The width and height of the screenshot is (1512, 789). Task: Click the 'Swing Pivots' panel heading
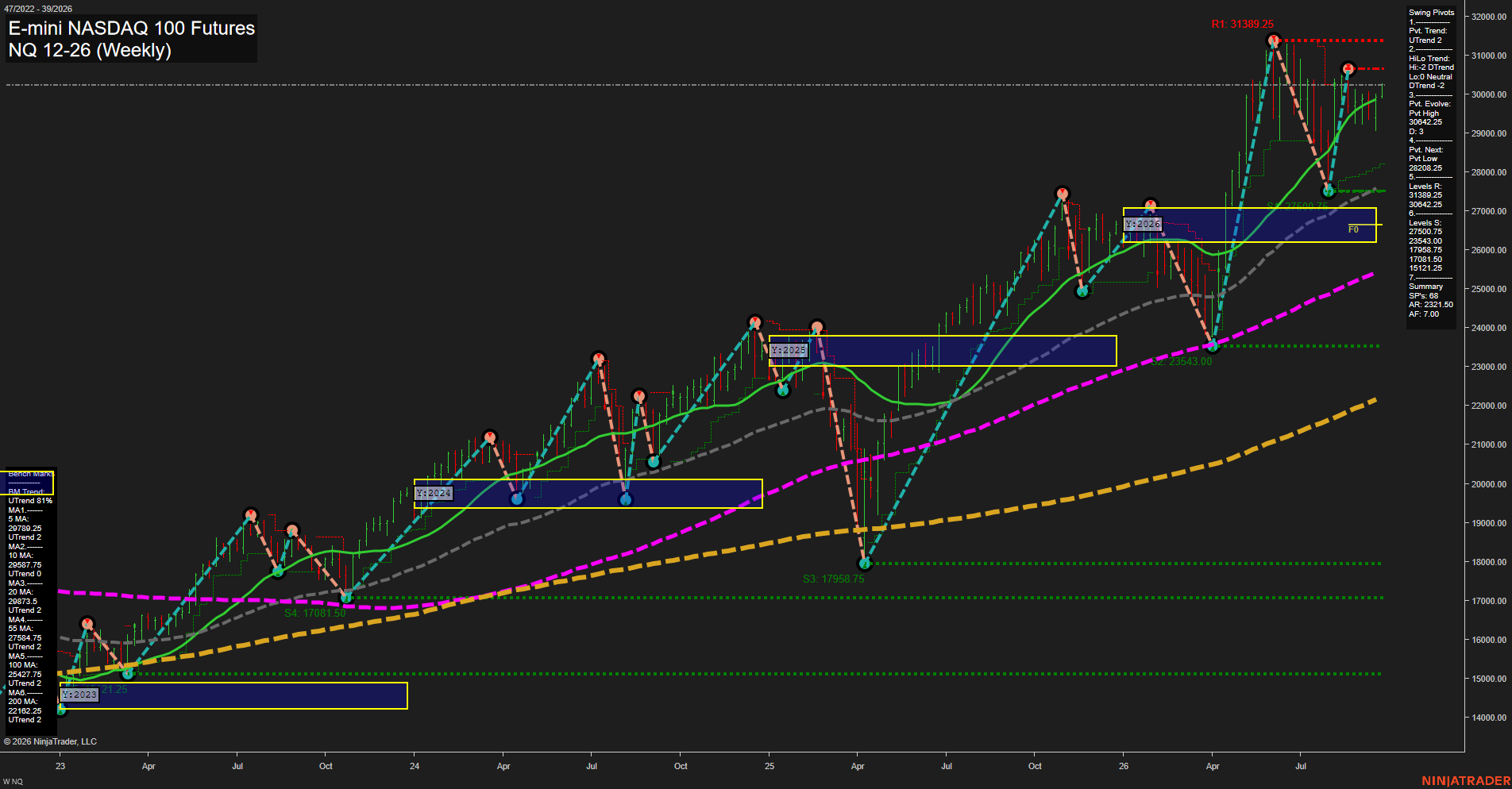coord(1432,13)
